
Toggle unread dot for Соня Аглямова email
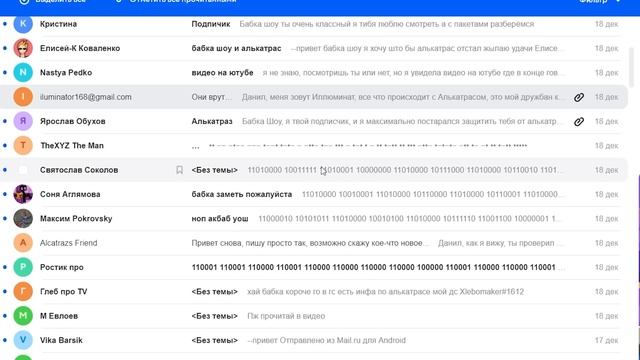point(5,194)
